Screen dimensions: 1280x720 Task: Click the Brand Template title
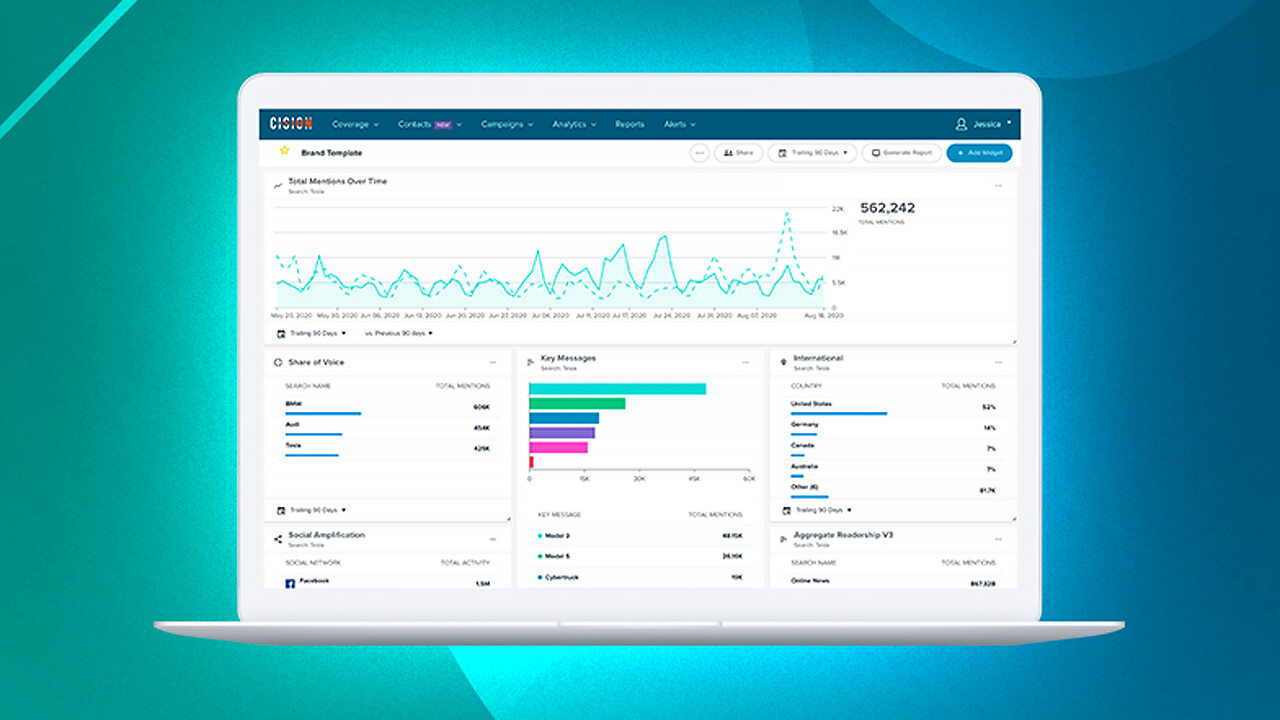click(331, 153)
